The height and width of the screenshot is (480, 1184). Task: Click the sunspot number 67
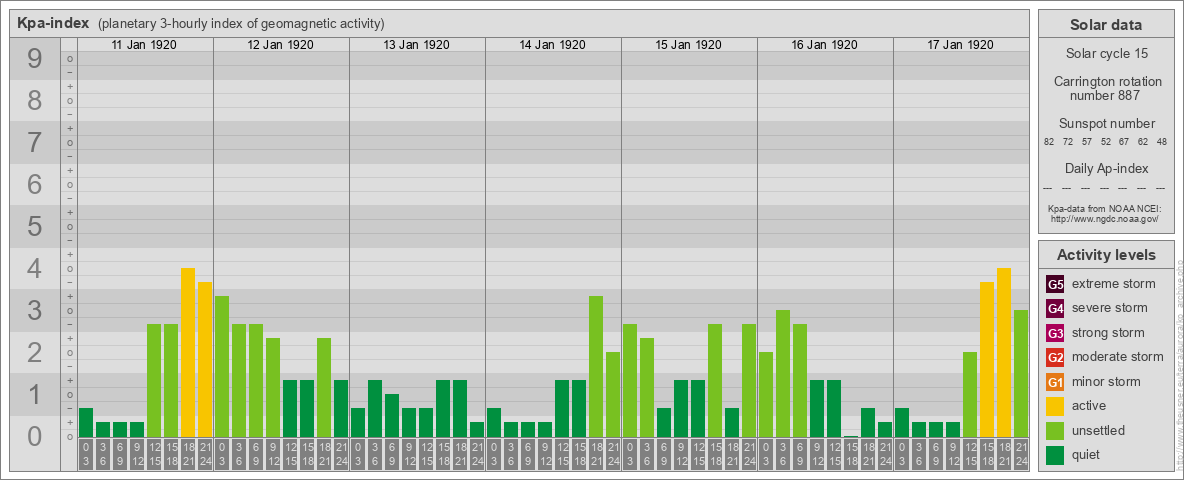1124,142
